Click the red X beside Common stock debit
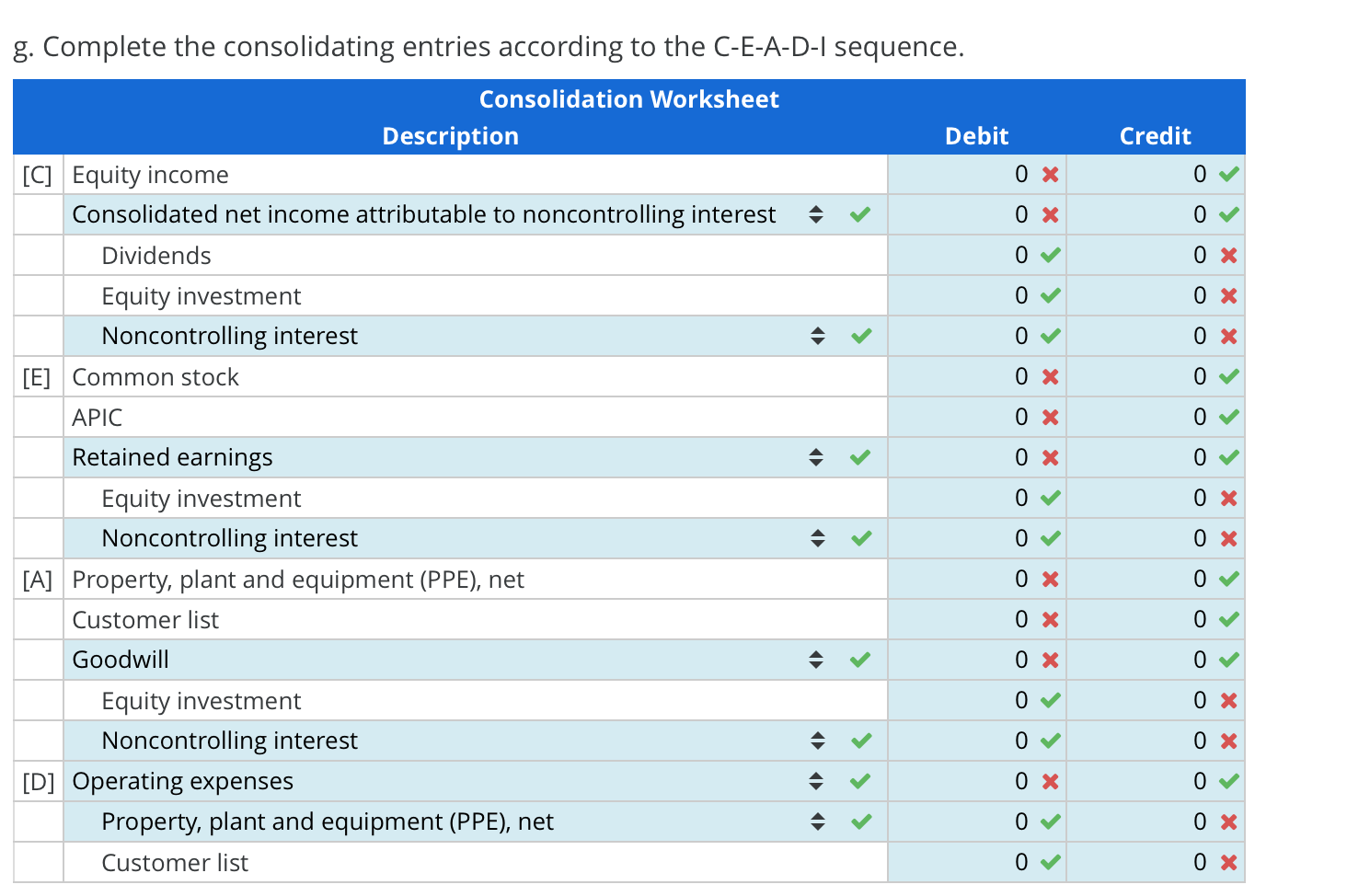The height and width of the screenshot is (896, 1347). 1051,376
